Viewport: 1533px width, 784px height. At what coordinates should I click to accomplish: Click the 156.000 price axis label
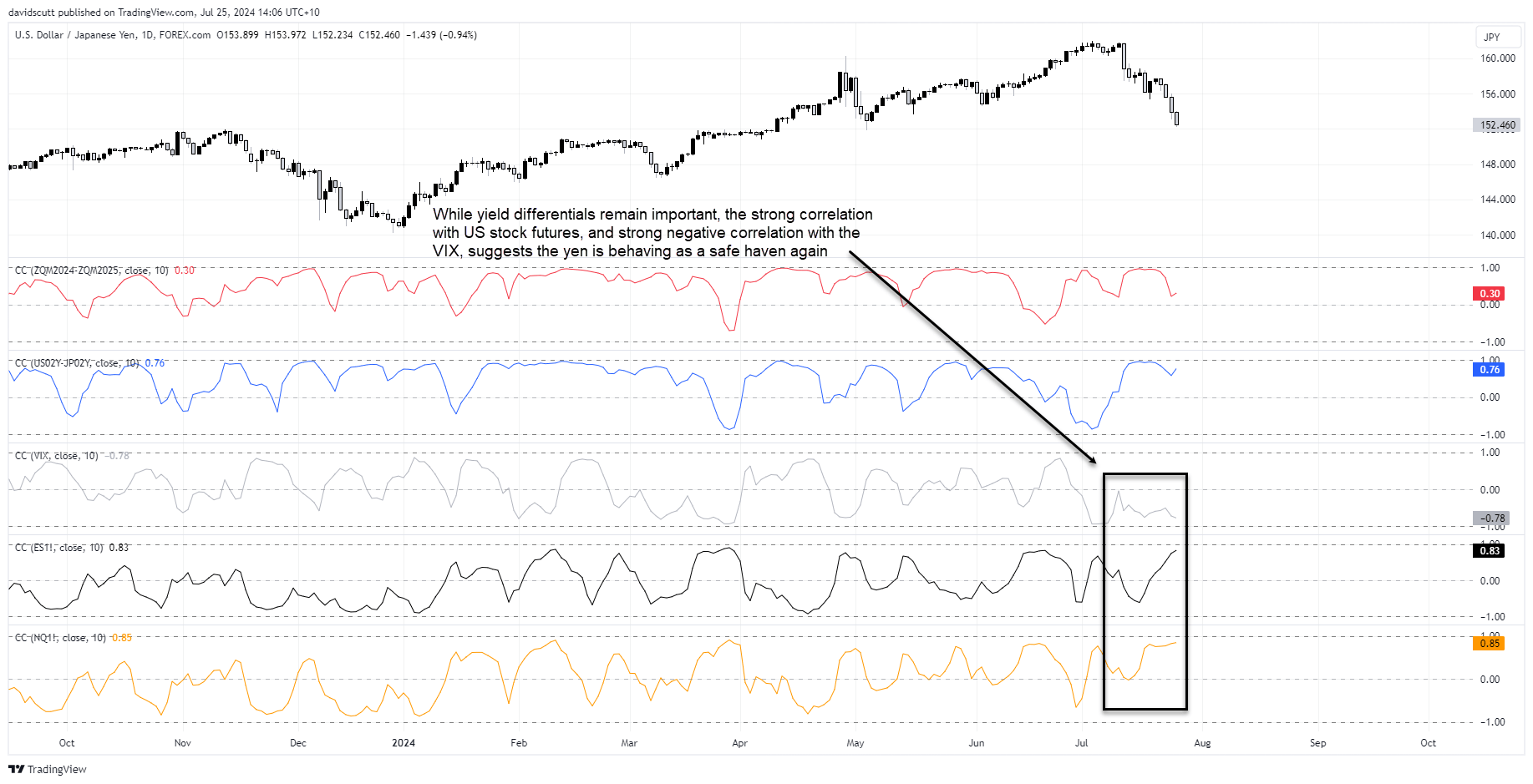click(1498, 94)
